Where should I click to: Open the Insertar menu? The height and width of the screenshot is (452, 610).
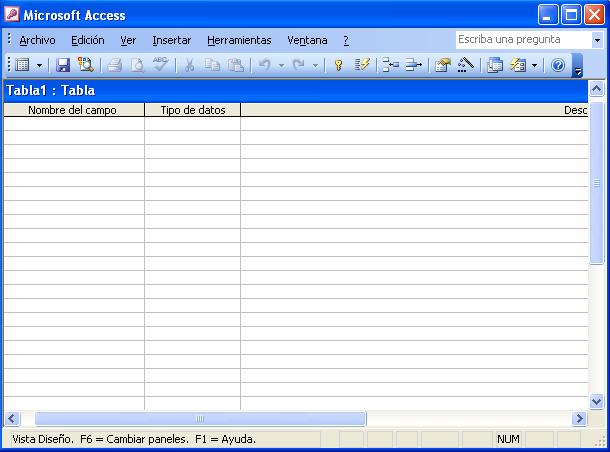click(172, 40)
